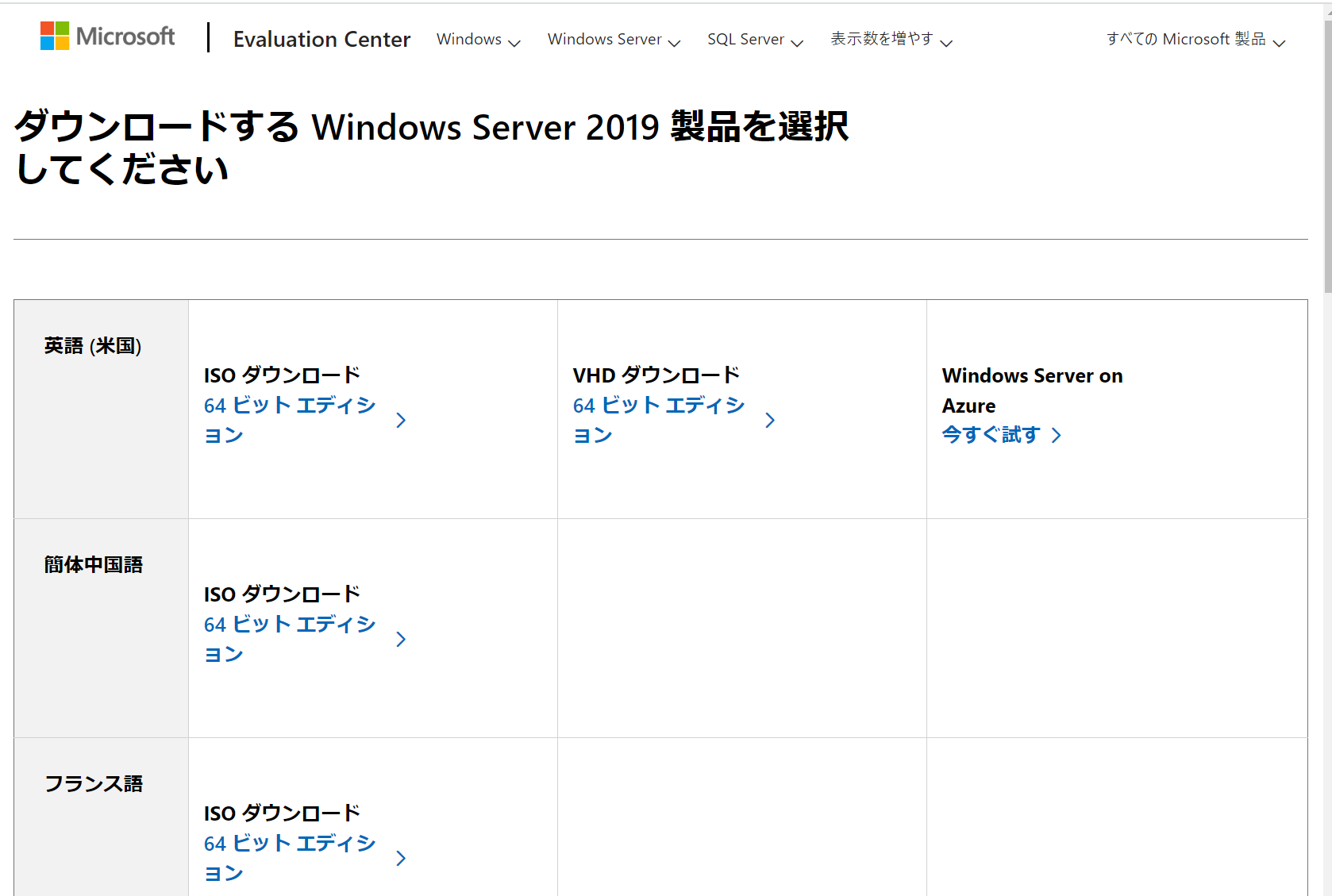Open フランス語 ISO 64 ビット エディション link

click(x=290, y=858)
